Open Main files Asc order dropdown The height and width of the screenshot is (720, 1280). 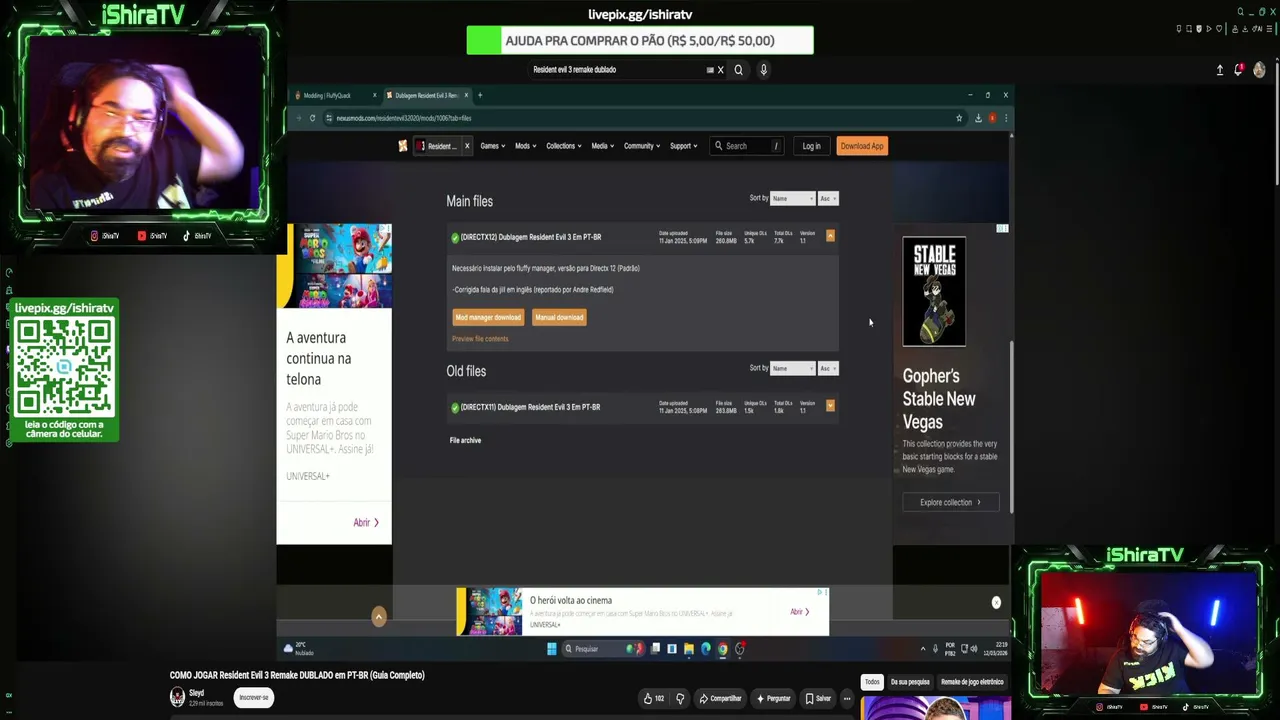(x=827, y=198)
